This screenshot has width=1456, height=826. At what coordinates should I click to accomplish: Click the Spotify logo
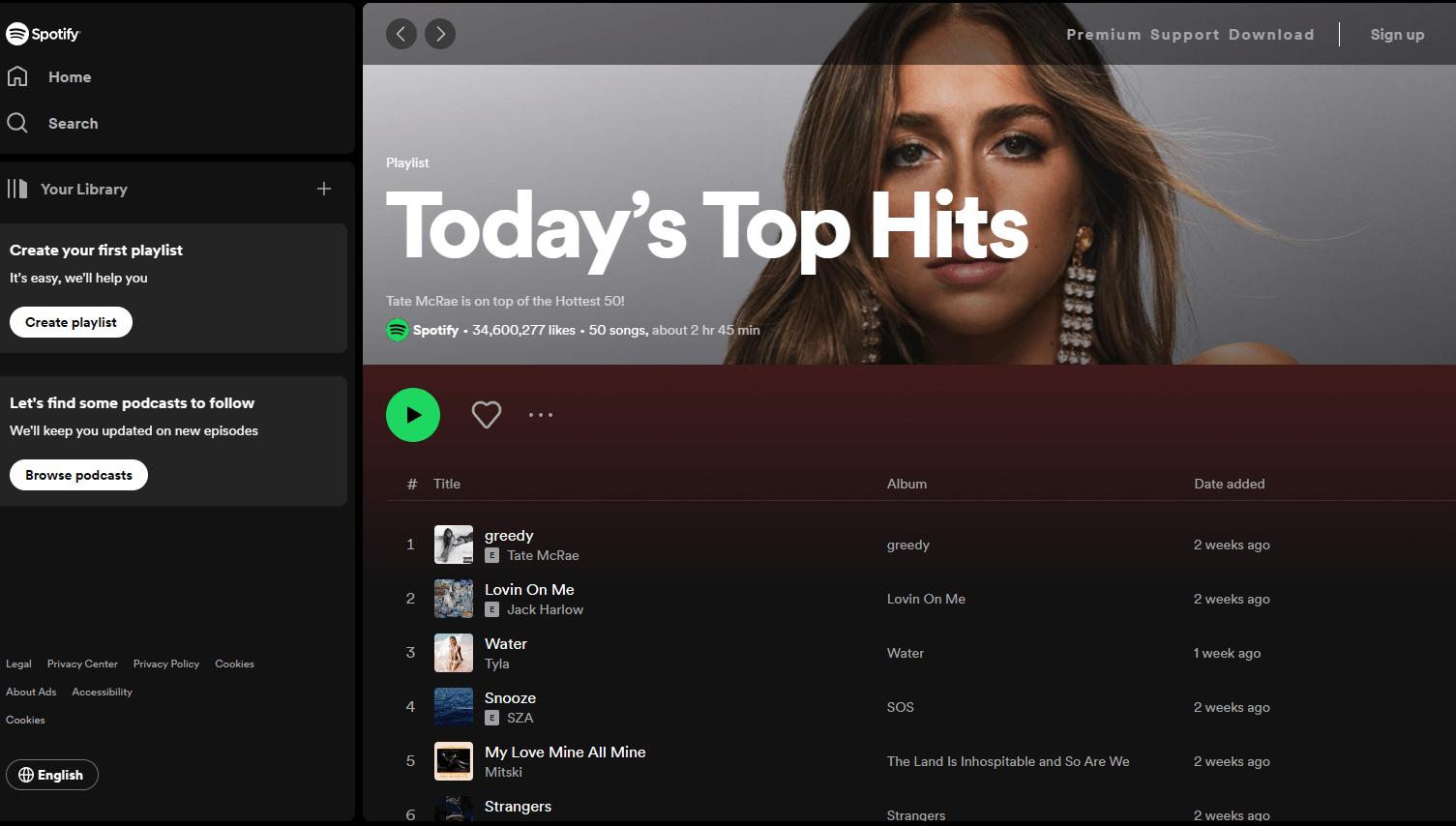click(x=43, y=34)
